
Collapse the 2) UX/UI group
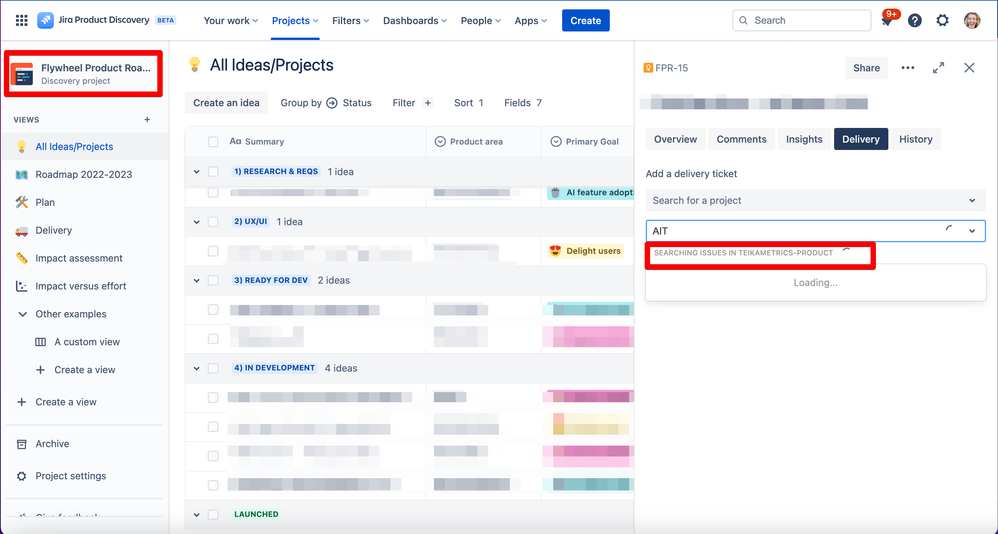coord(197,222)
